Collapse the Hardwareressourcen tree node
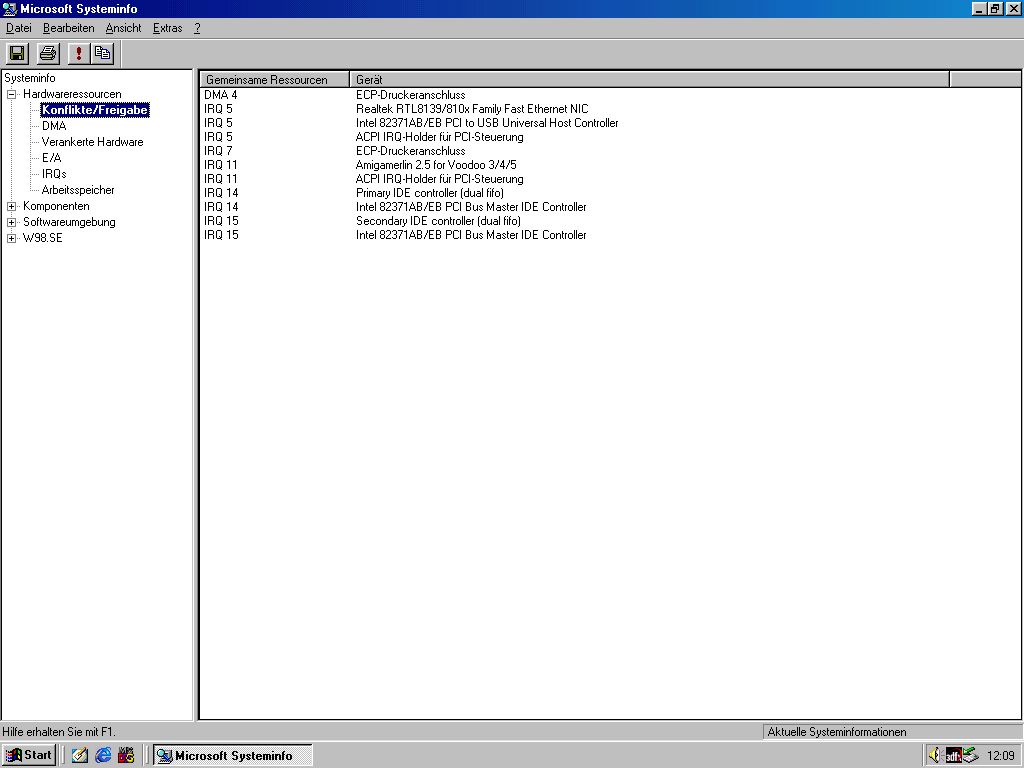Viewport: 1024px width, 768px height. [x=11, y=94]
